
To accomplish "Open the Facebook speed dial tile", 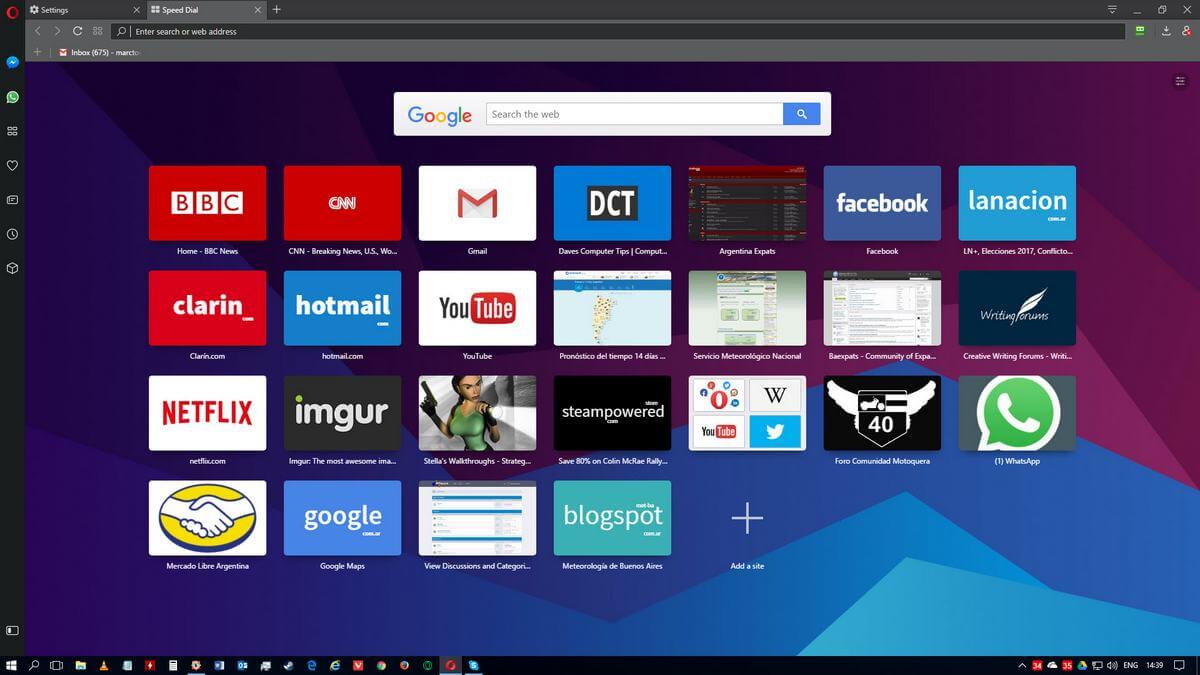I will [882, 203].
